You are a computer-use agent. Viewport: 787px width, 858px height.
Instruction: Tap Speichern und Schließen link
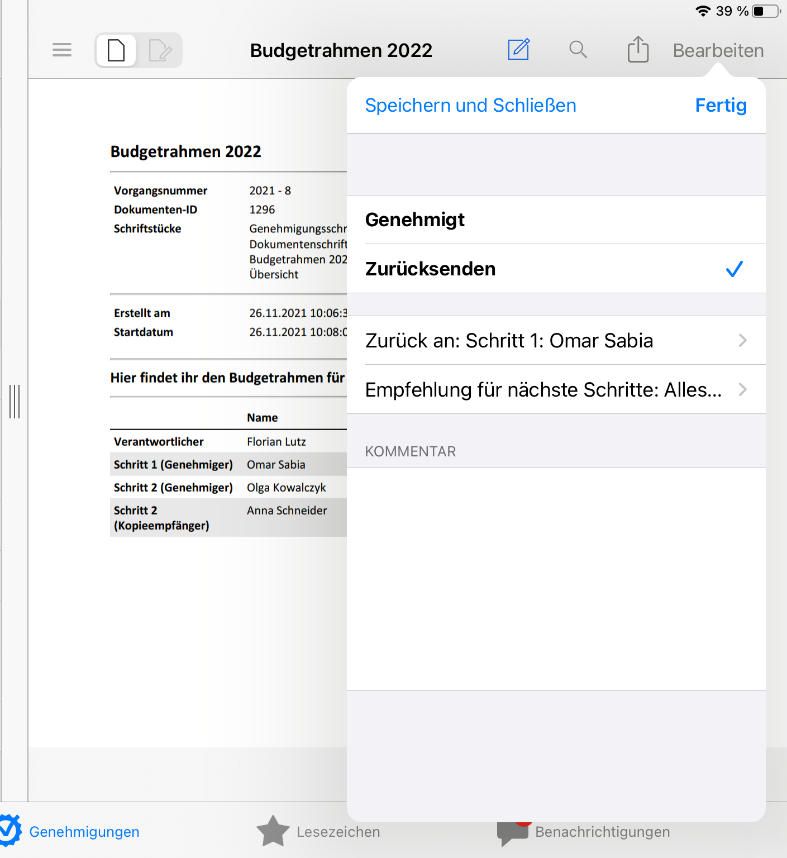click(470, 106)
